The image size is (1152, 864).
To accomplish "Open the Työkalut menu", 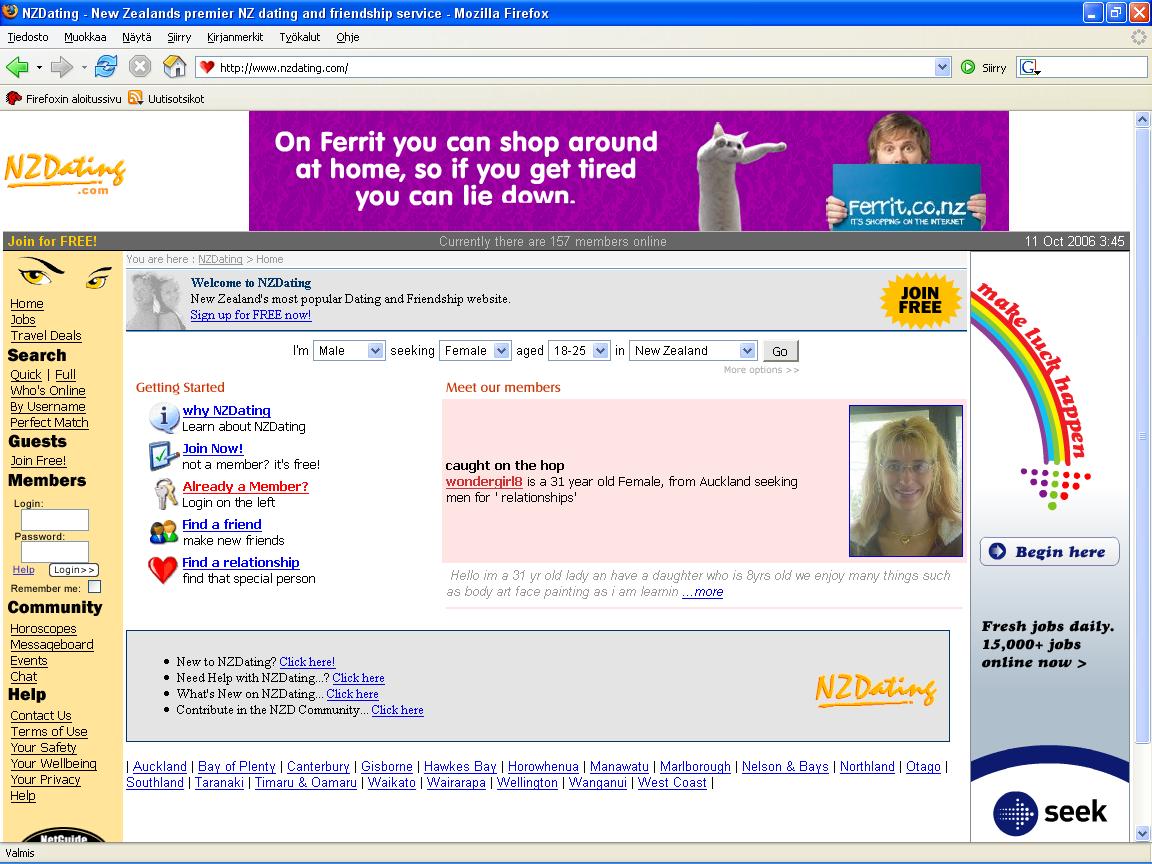I will [300, 37].
